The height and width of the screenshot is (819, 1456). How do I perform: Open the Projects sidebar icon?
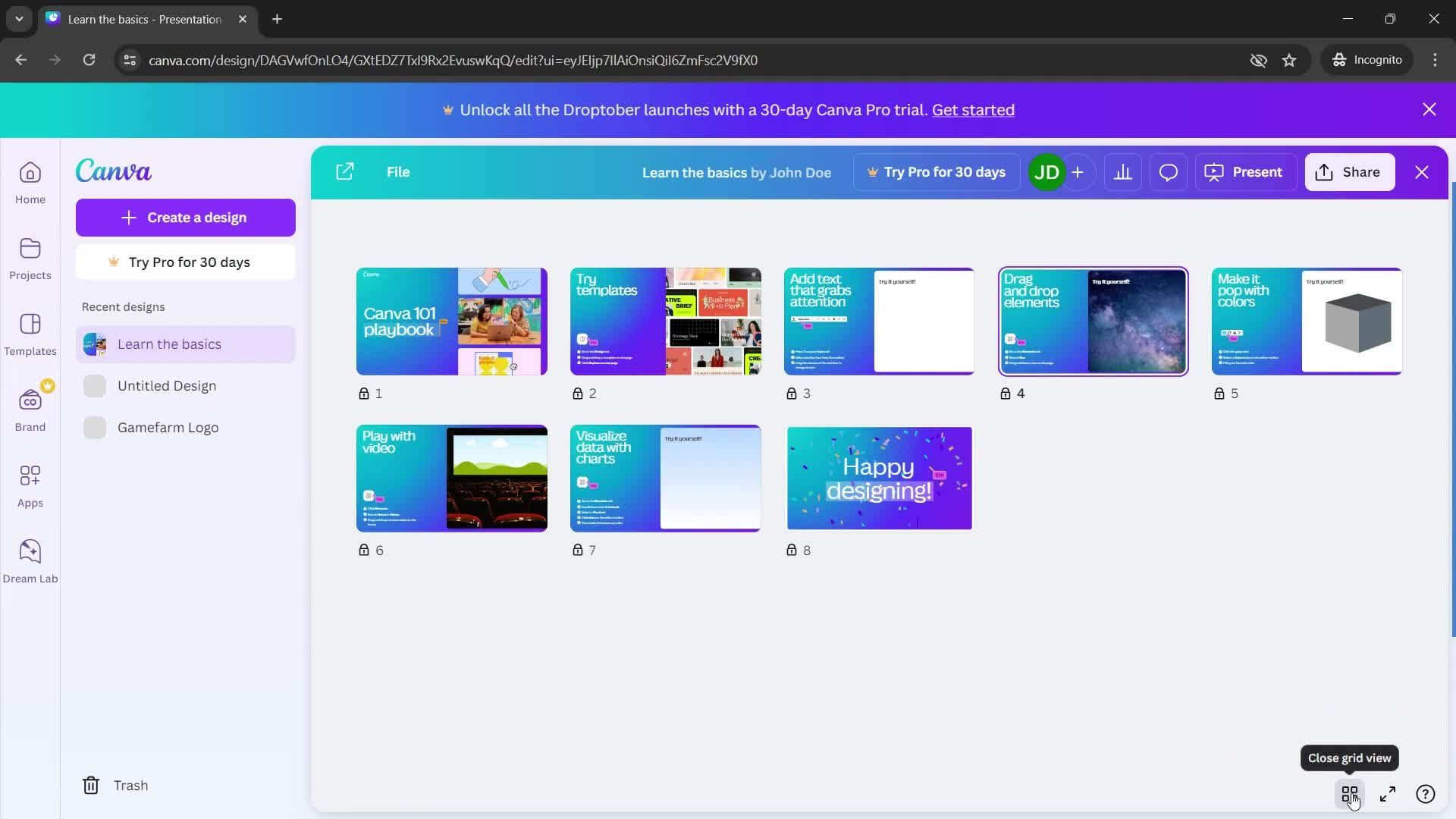(x=30, y=259)
